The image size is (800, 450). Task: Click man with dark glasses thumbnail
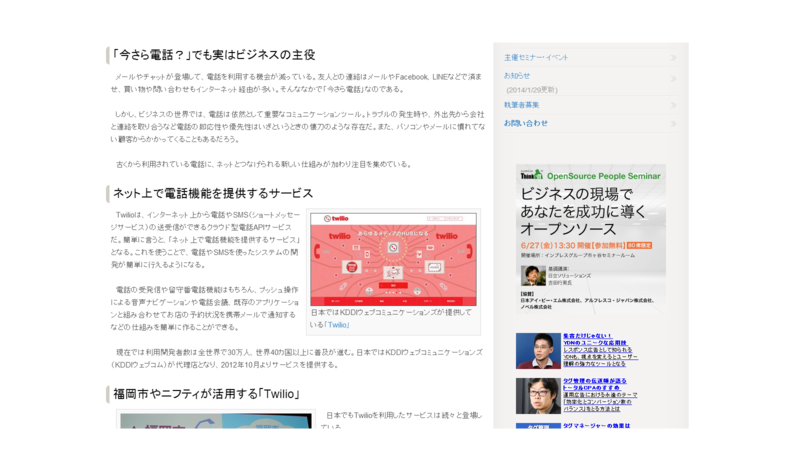[538, 396]
